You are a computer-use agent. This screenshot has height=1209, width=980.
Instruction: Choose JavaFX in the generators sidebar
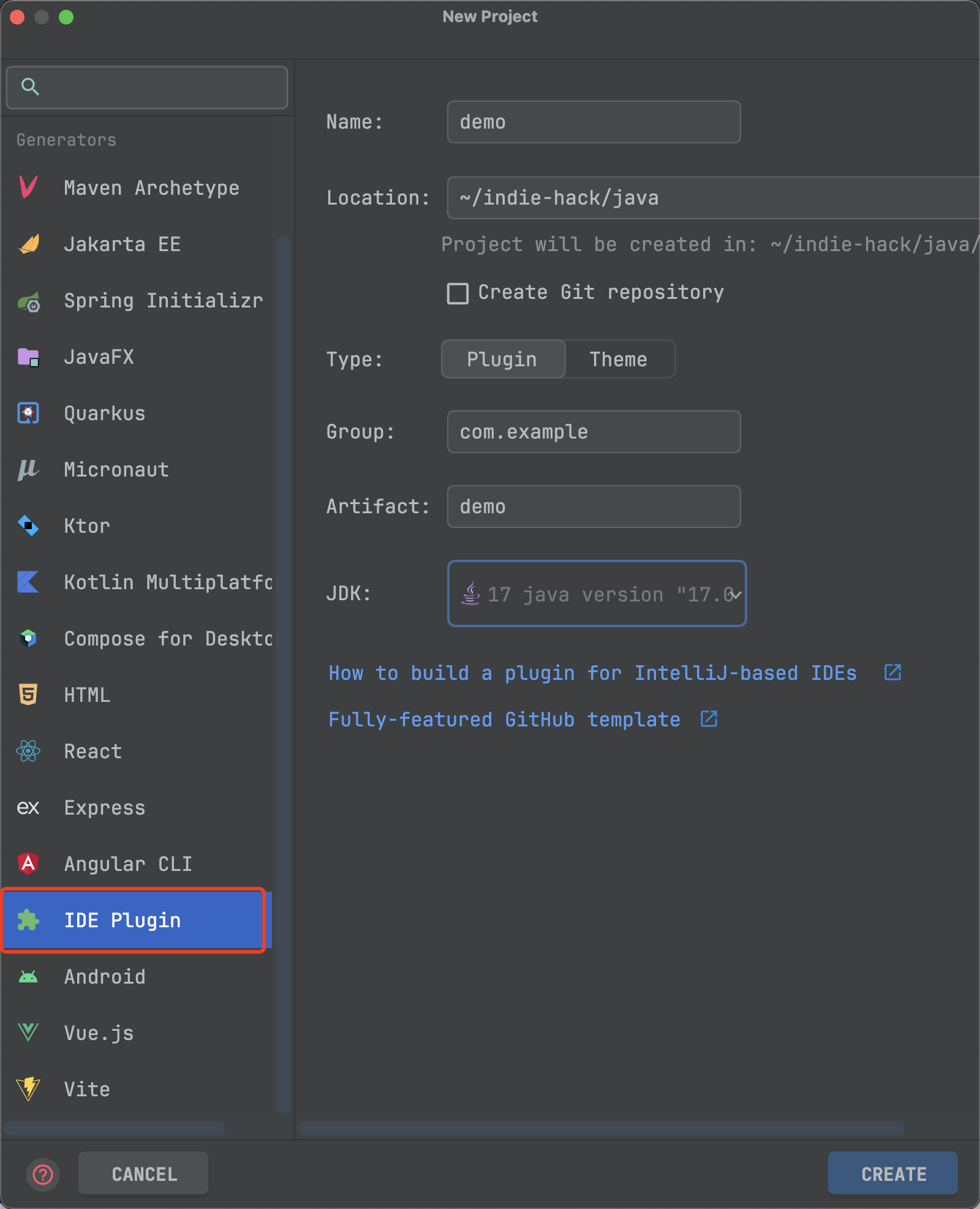(99, 357)
